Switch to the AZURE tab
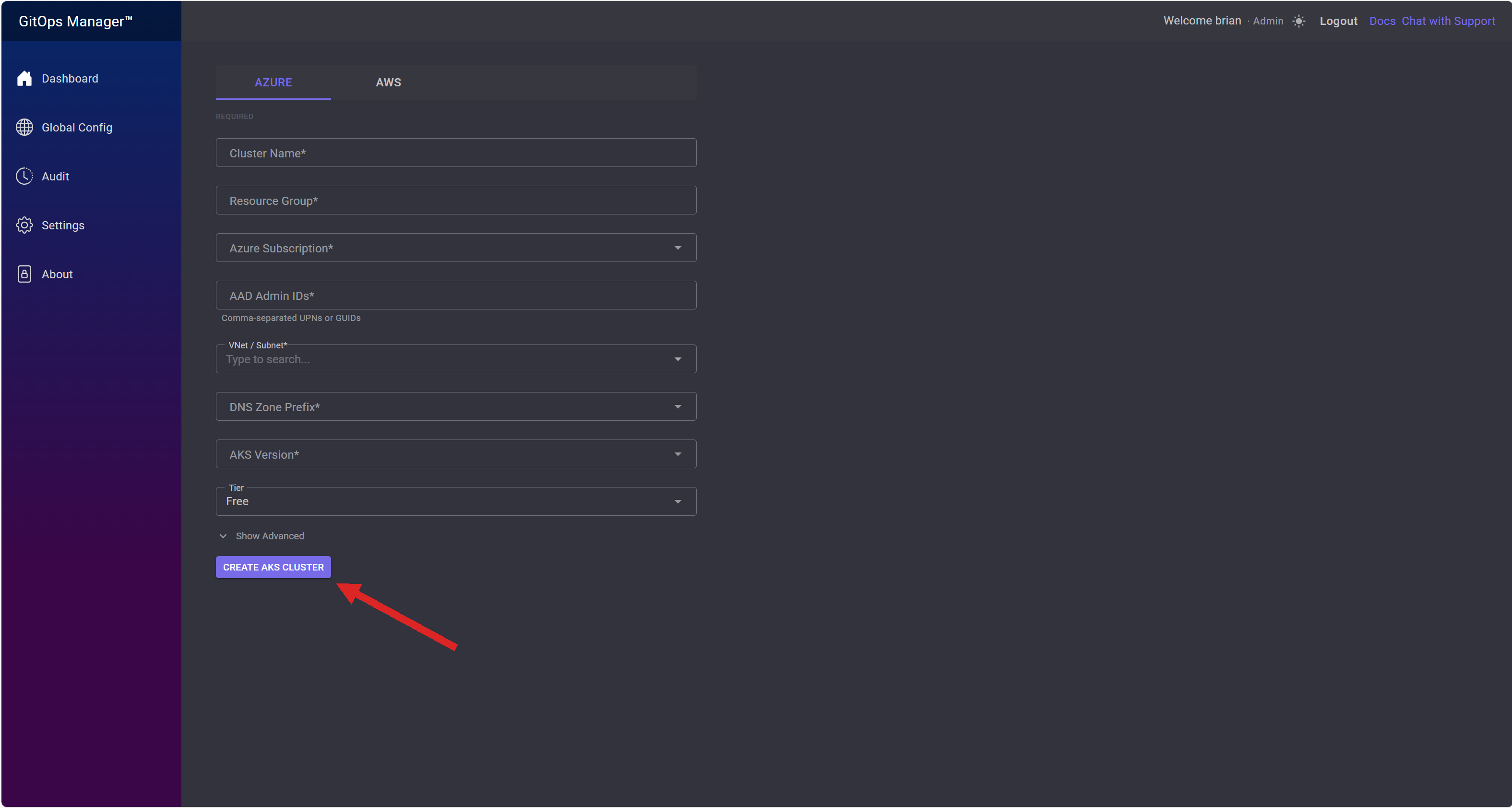1512x808 pixels. (273, 82)
